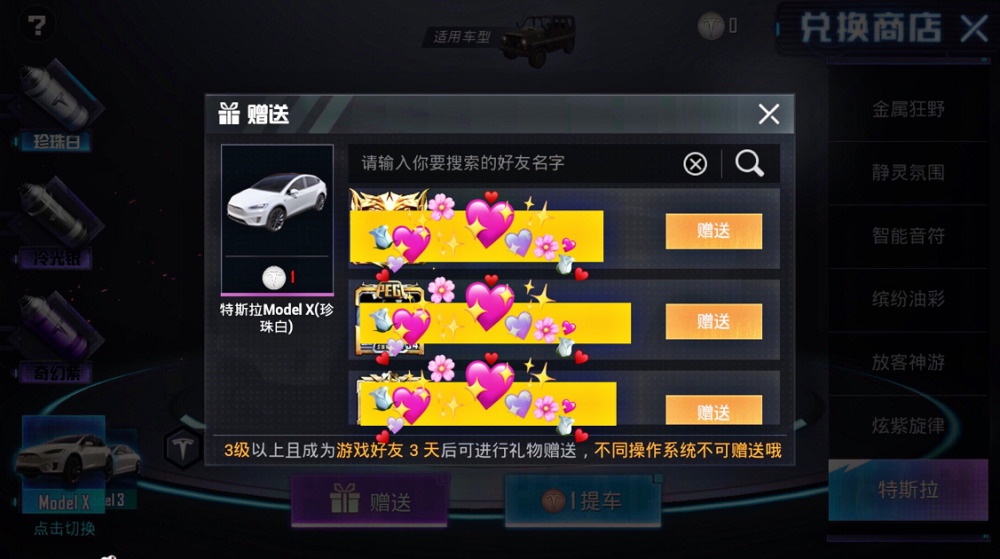
Task: Gift to the first friend
Action: (x=714, y=231)
